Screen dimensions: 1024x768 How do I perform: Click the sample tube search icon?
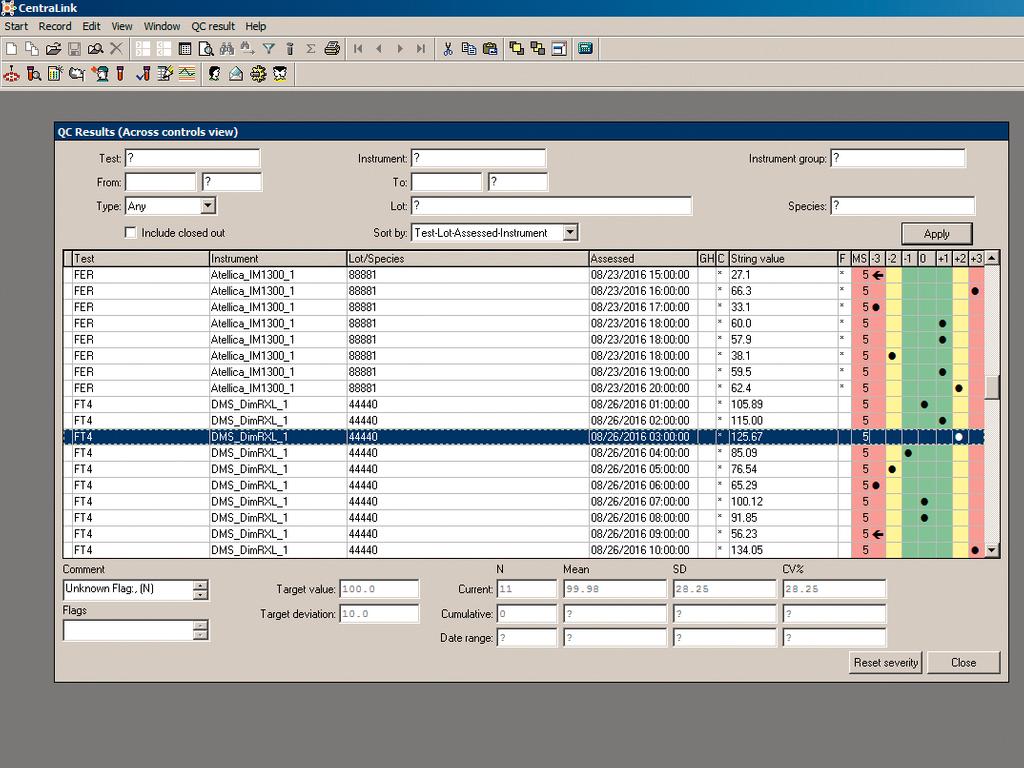pyautogui.click(x=33, y=73)
